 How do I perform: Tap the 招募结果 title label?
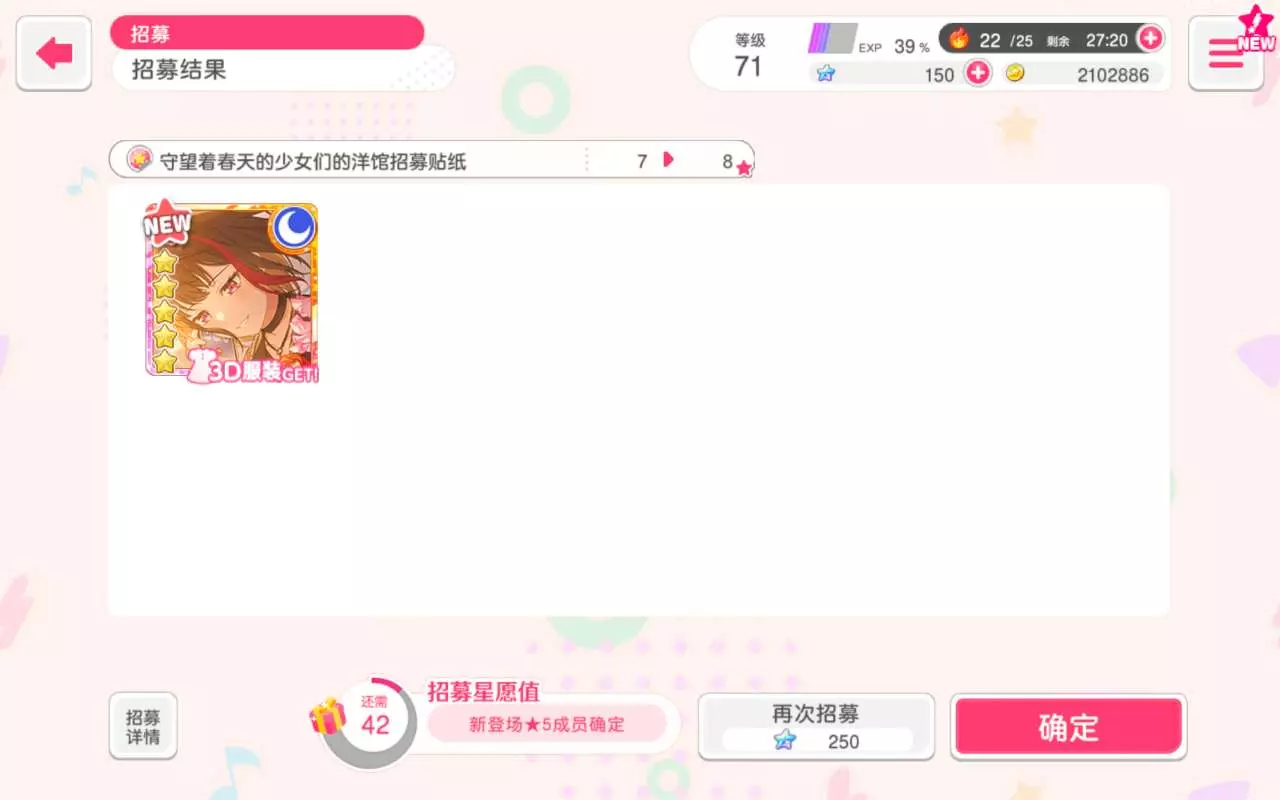click(x=179, y=70)
